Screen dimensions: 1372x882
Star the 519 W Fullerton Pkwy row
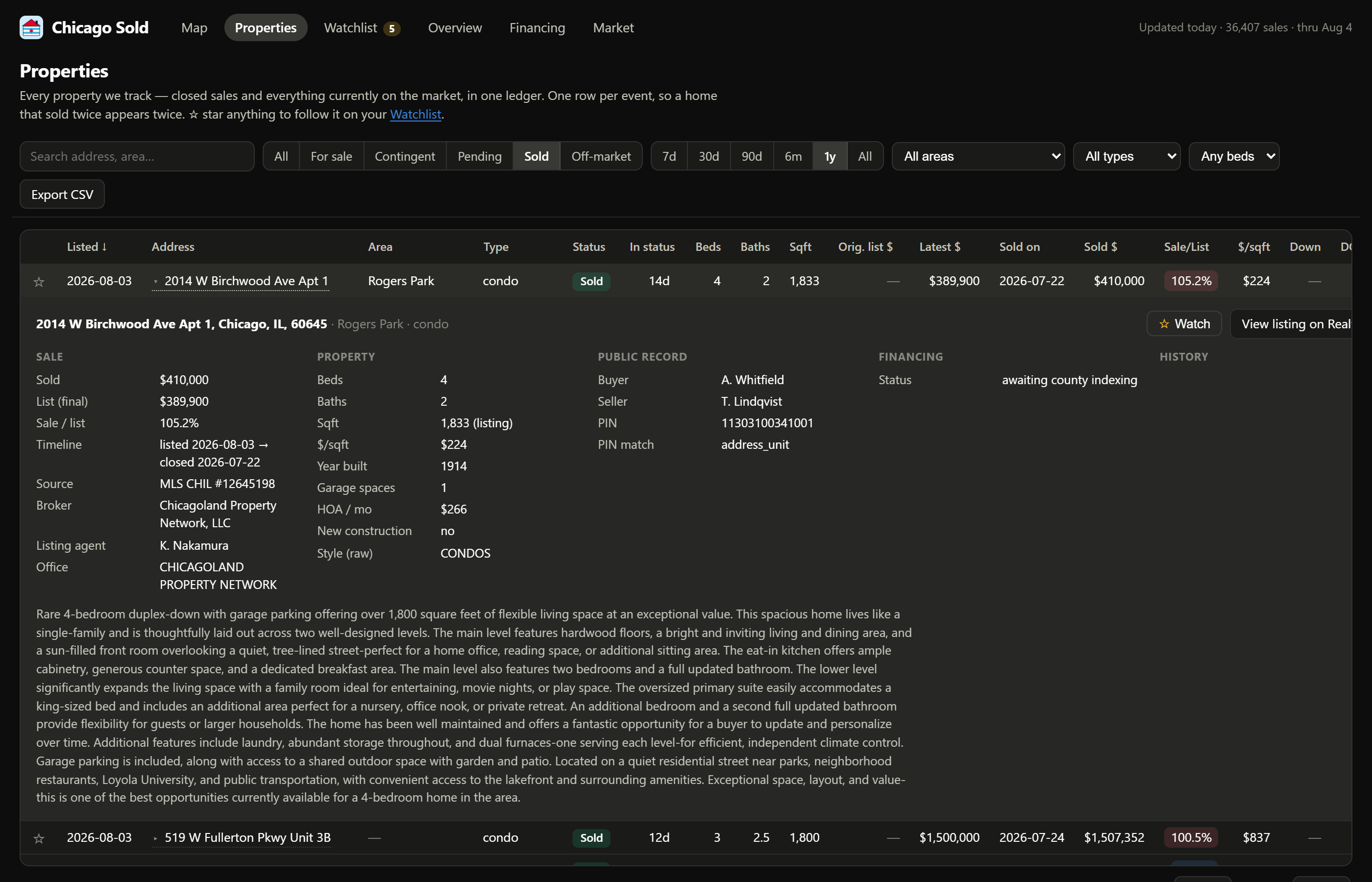pos(39,838)
